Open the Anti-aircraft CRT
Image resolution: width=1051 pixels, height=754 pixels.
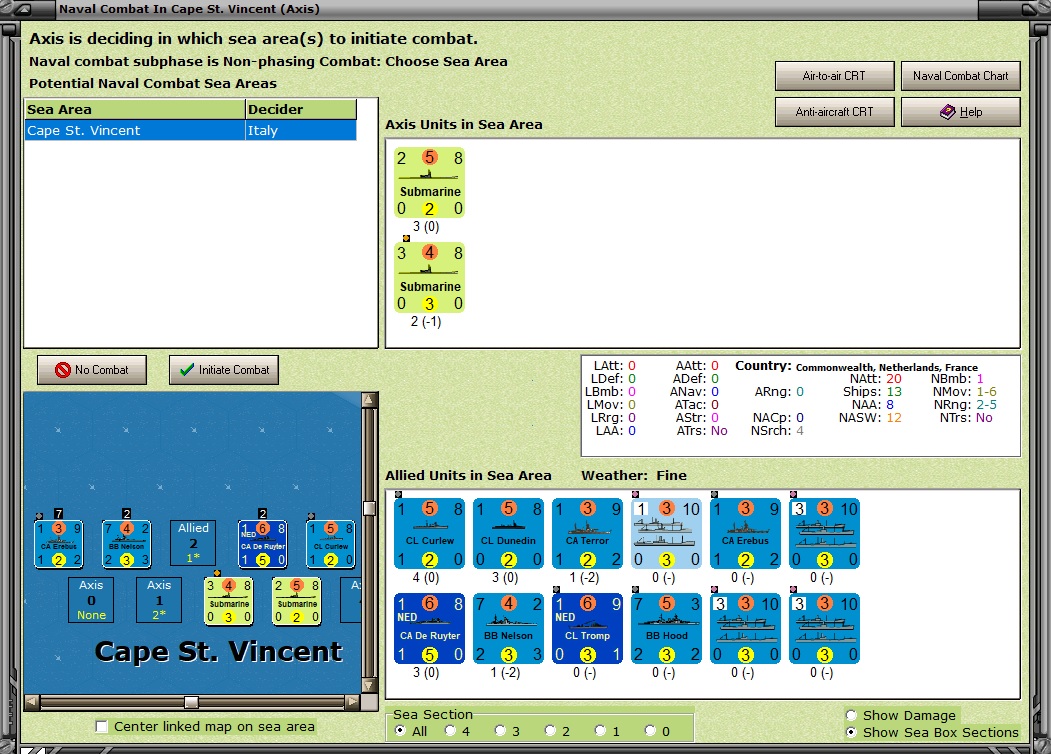[x=834, y=112]
